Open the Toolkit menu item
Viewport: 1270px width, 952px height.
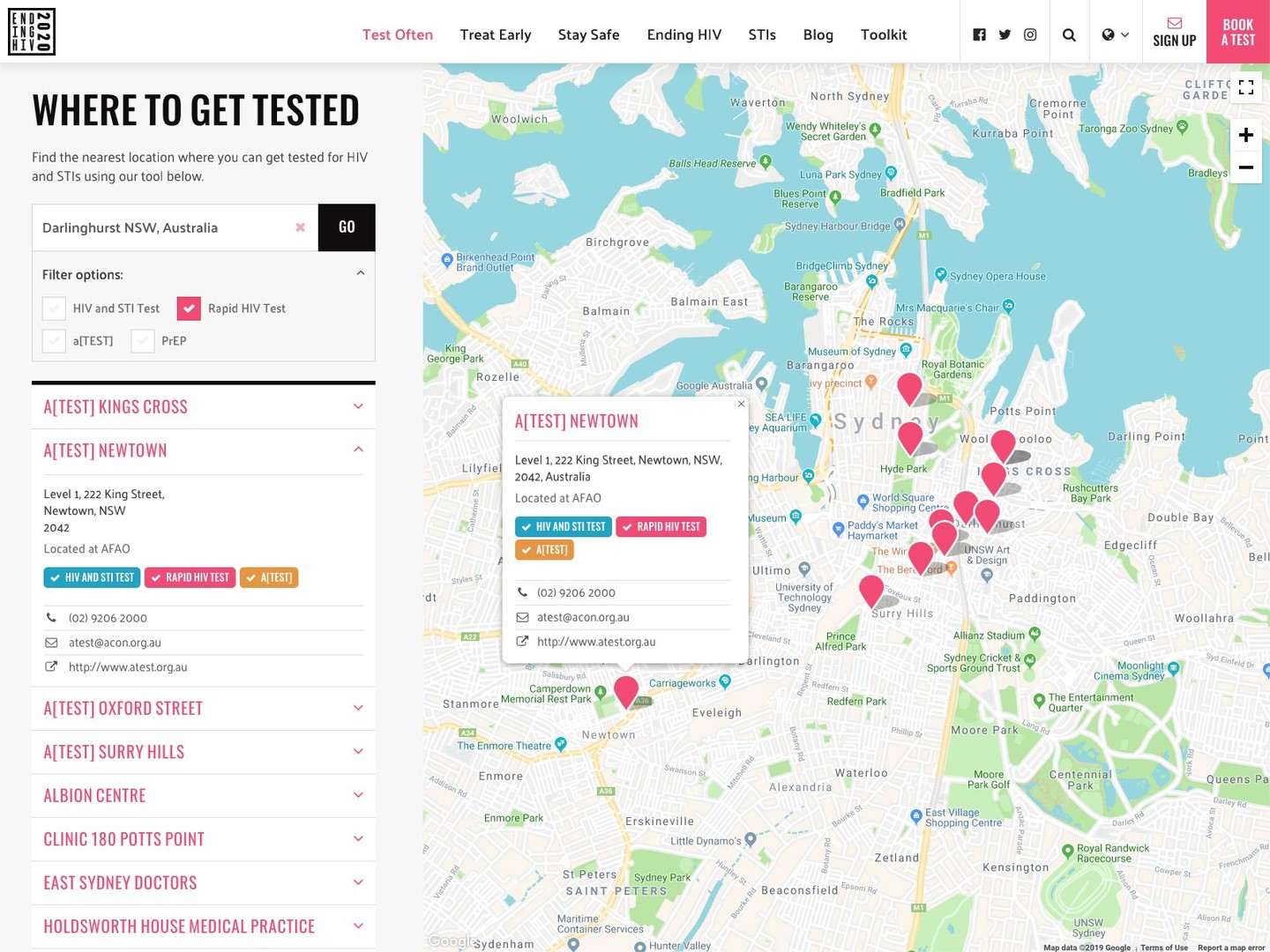[x=884, y=34]
